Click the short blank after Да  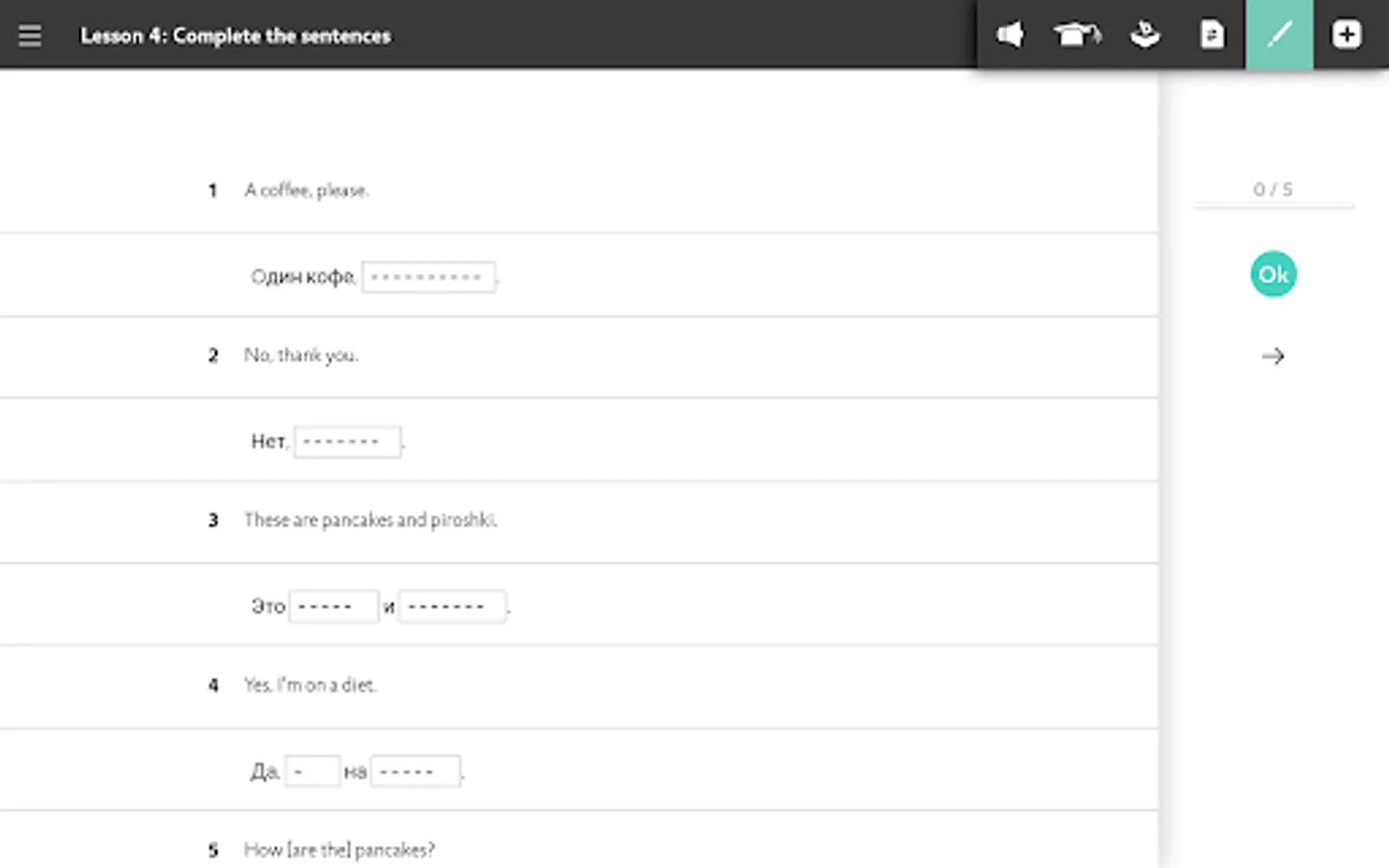click(x=312, y=772)
